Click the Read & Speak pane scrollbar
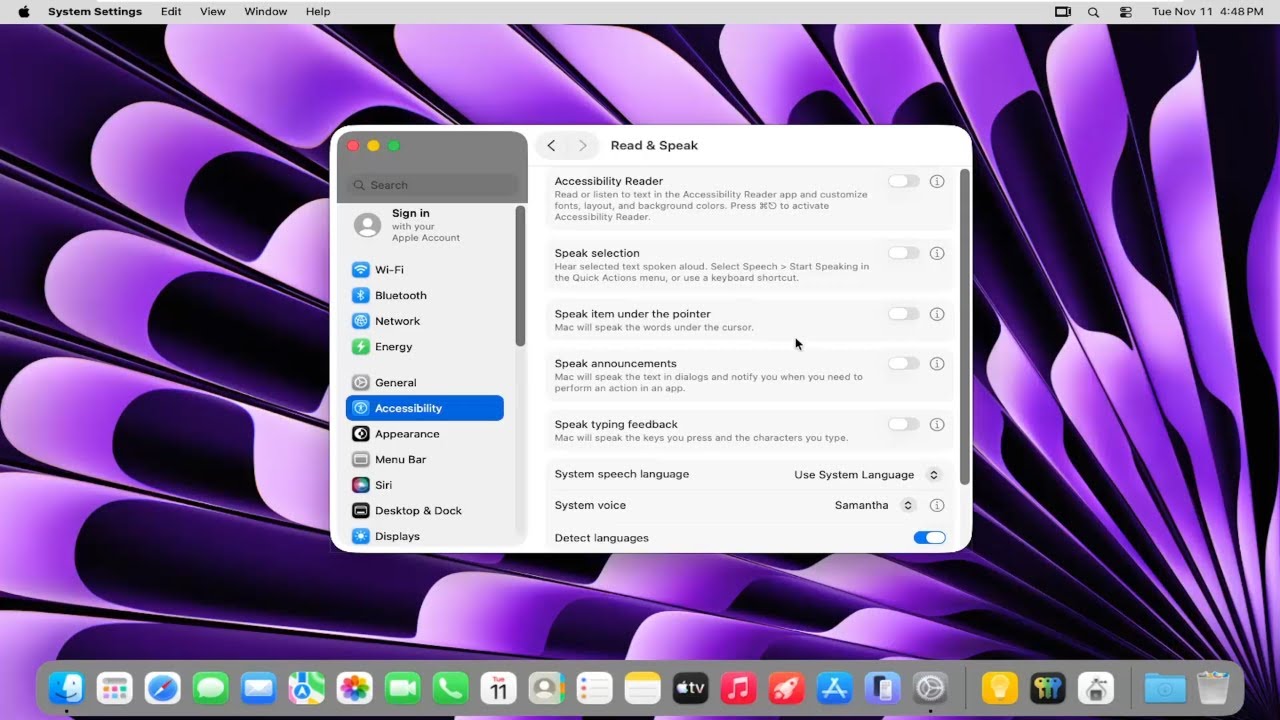The image size is (1280, 720). click(965, 327)
